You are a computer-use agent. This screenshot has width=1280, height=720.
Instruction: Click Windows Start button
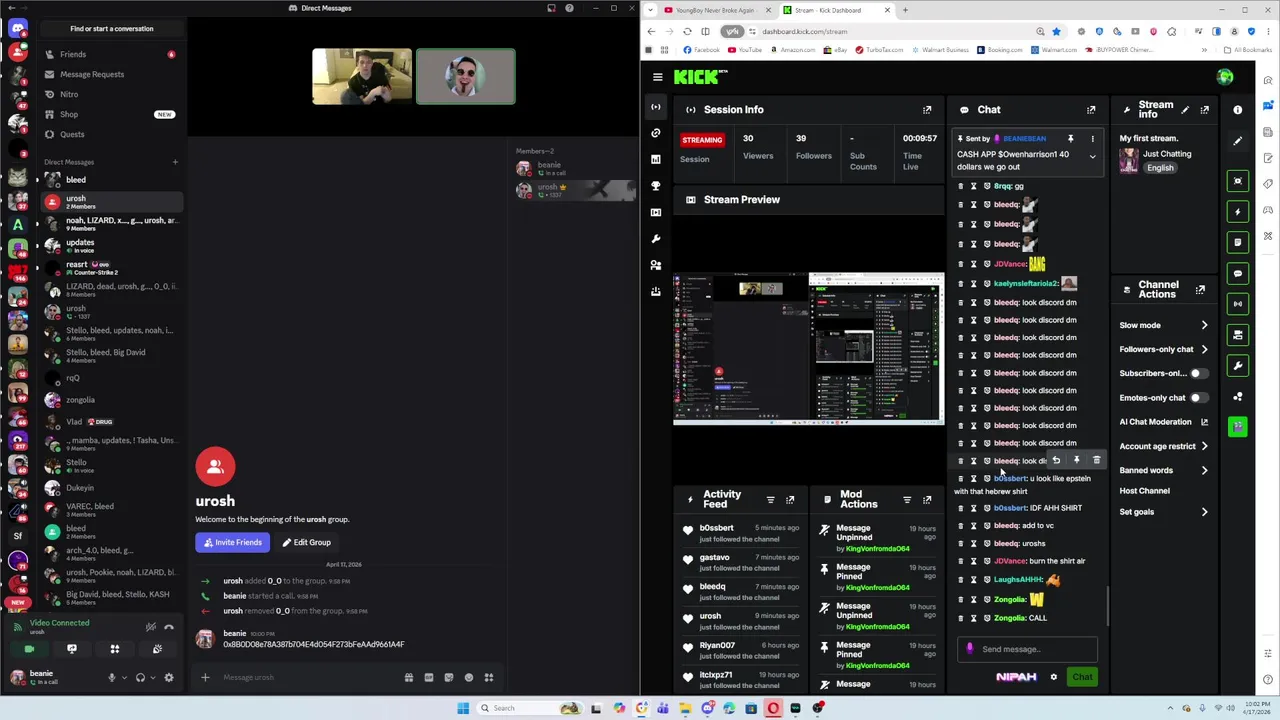(x=463, y=708)
